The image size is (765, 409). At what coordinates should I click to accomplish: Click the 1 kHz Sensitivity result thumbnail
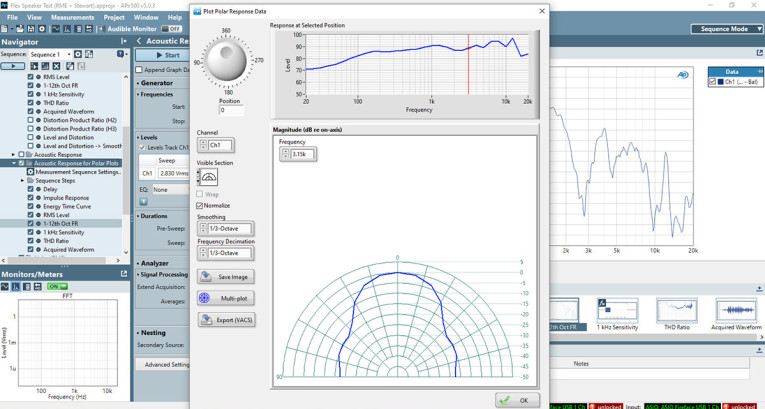coord(617,310)
